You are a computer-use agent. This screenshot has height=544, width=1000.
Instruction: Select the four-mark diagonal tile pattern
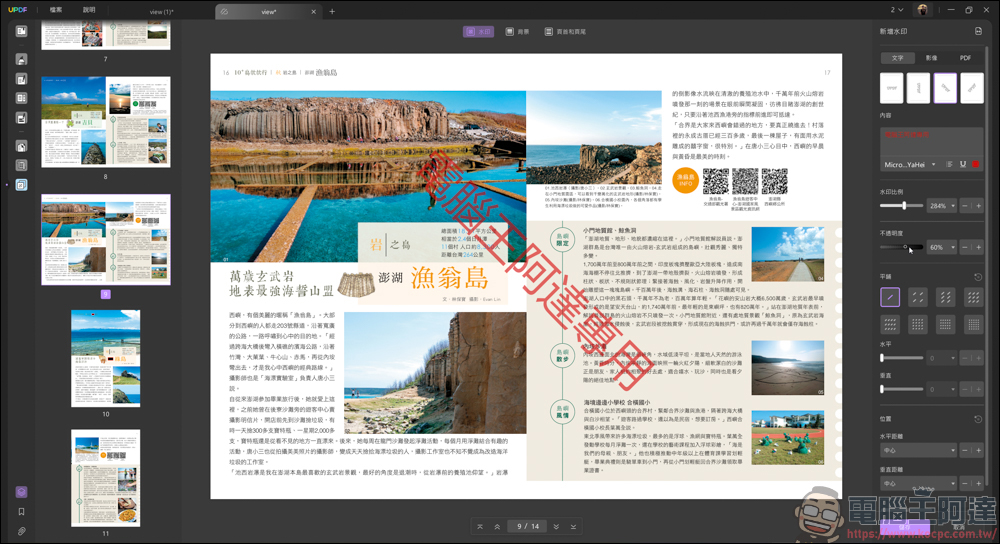[918, 297]
